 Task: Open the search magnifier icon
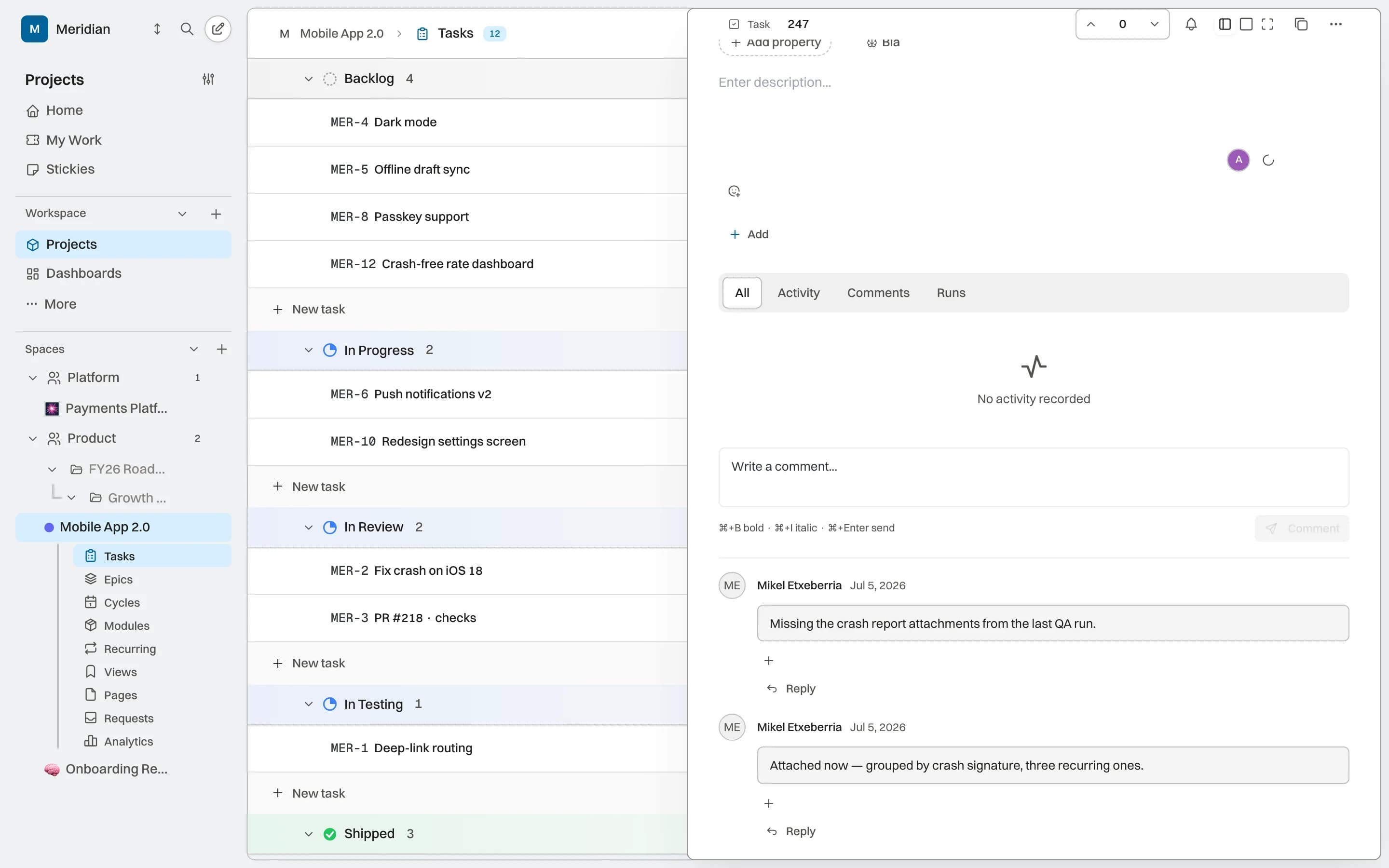[x=187, y=29]
